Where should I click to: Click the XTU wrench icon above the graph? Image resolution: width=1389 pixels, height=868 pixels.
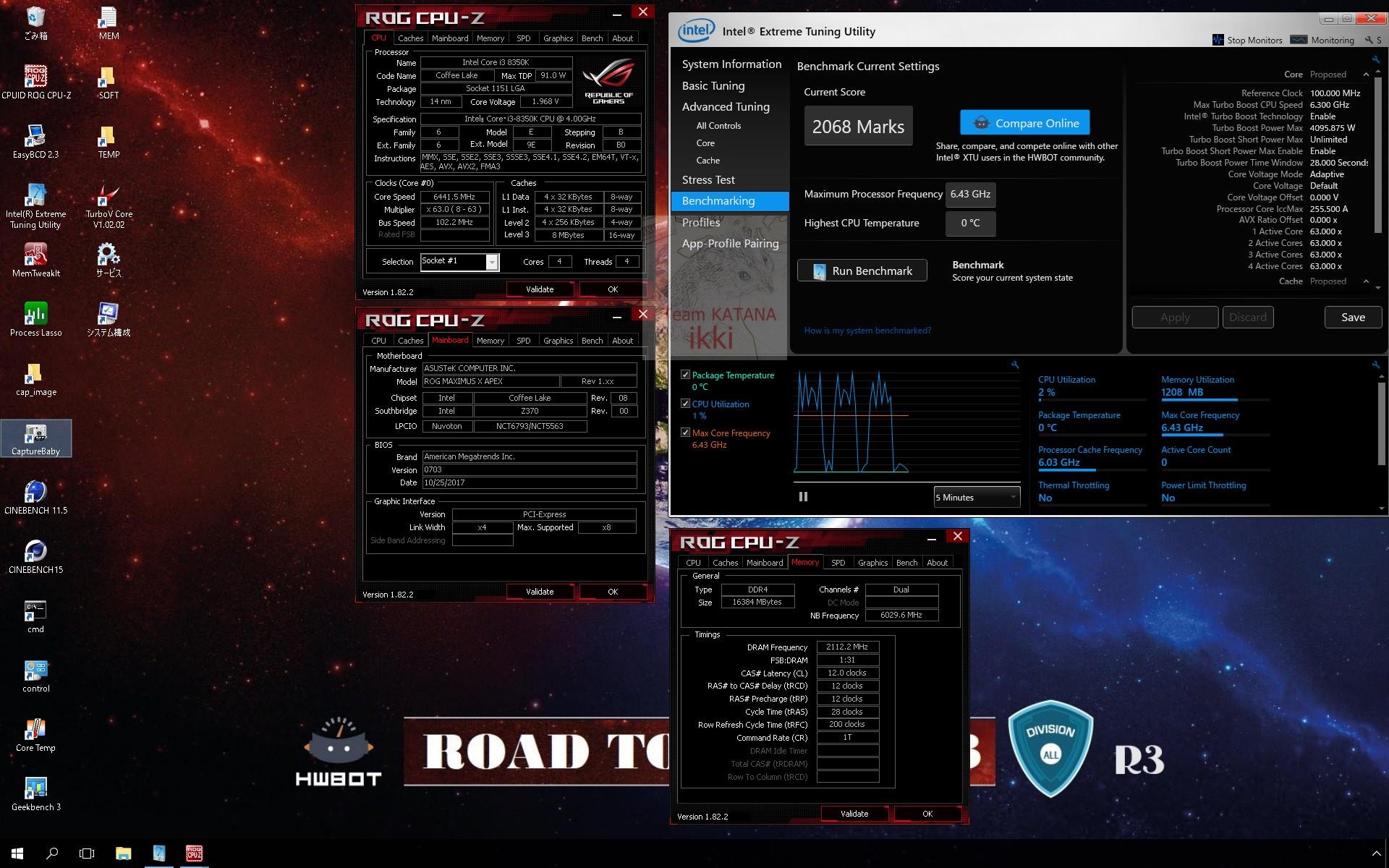1014,365
